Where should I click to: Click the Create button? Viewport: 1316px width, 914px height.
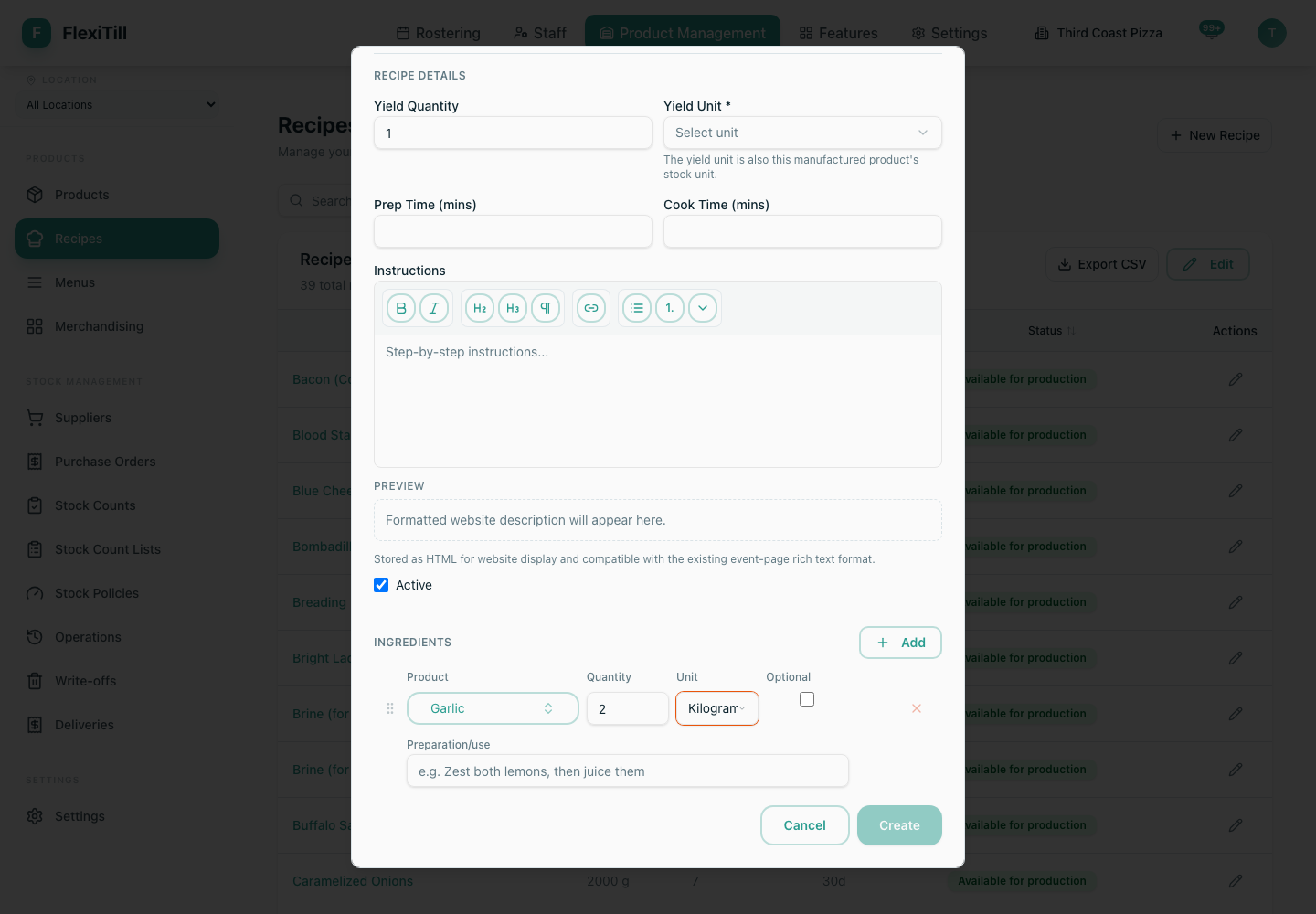point(899,825)
